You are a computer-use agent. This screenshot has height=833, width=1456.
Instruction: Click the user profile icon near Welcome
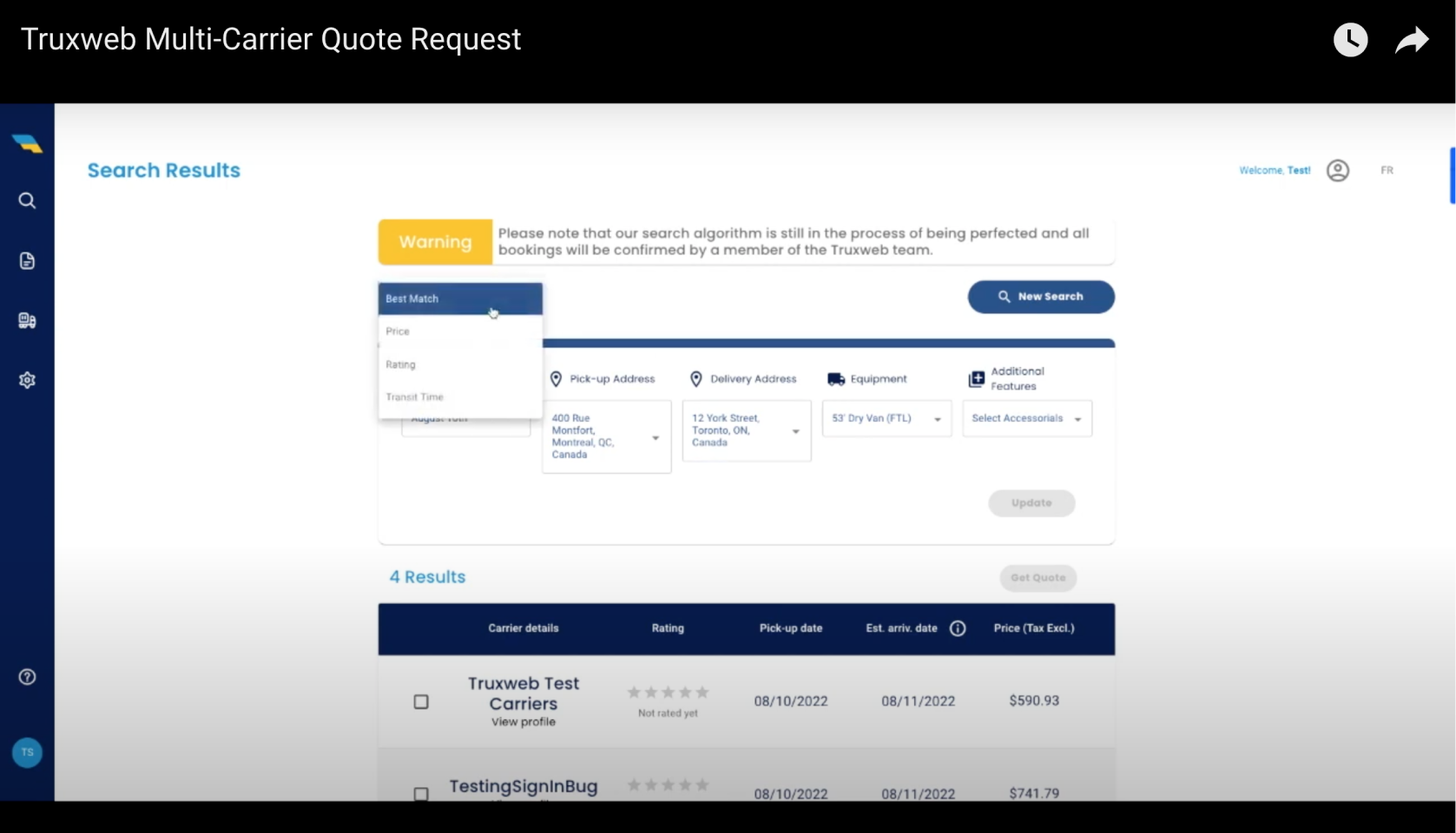click(x=1338, y=170)
